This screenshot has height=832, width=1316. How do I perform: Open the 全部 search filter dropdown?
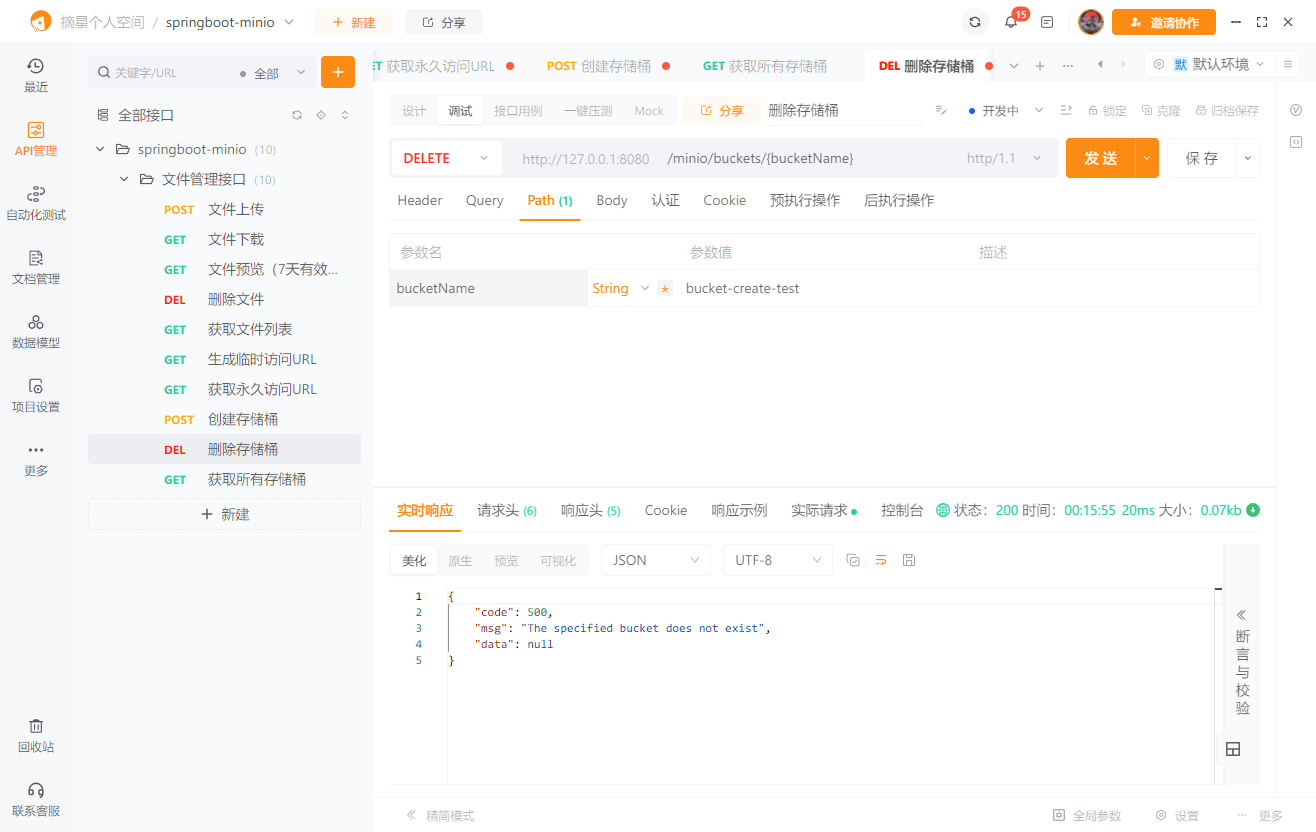click(274, 73)
